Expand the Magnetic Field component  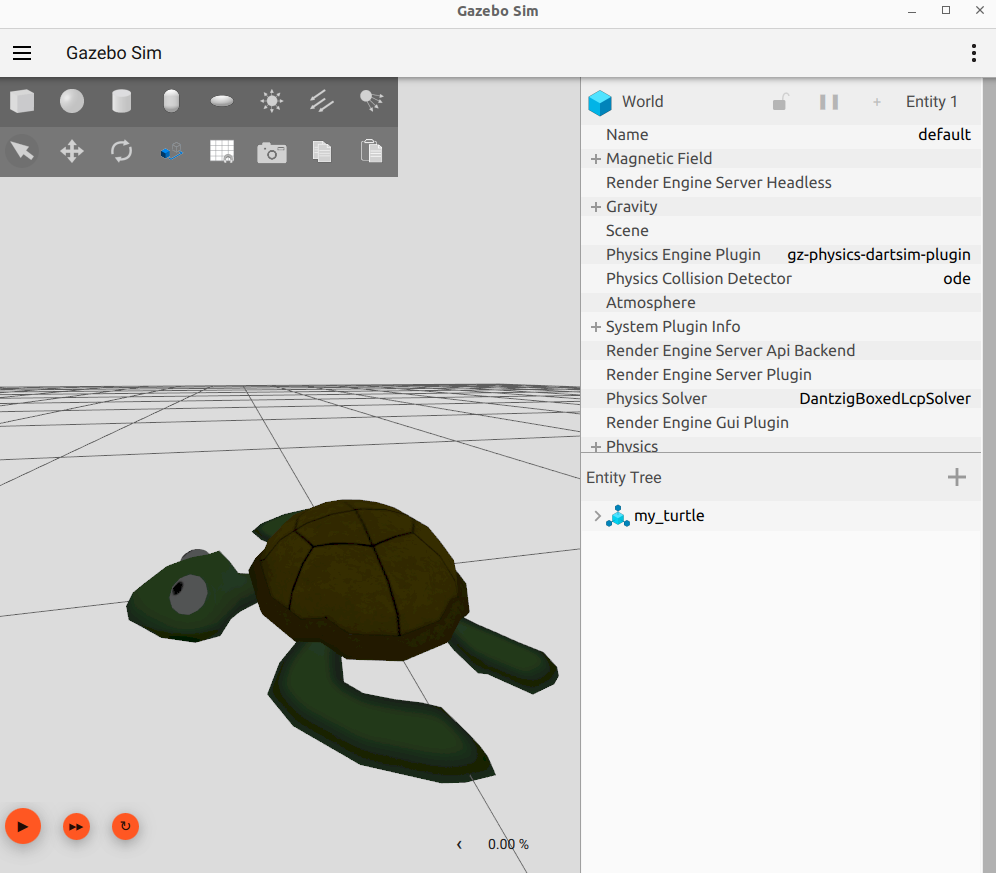(x=596, y=159)
